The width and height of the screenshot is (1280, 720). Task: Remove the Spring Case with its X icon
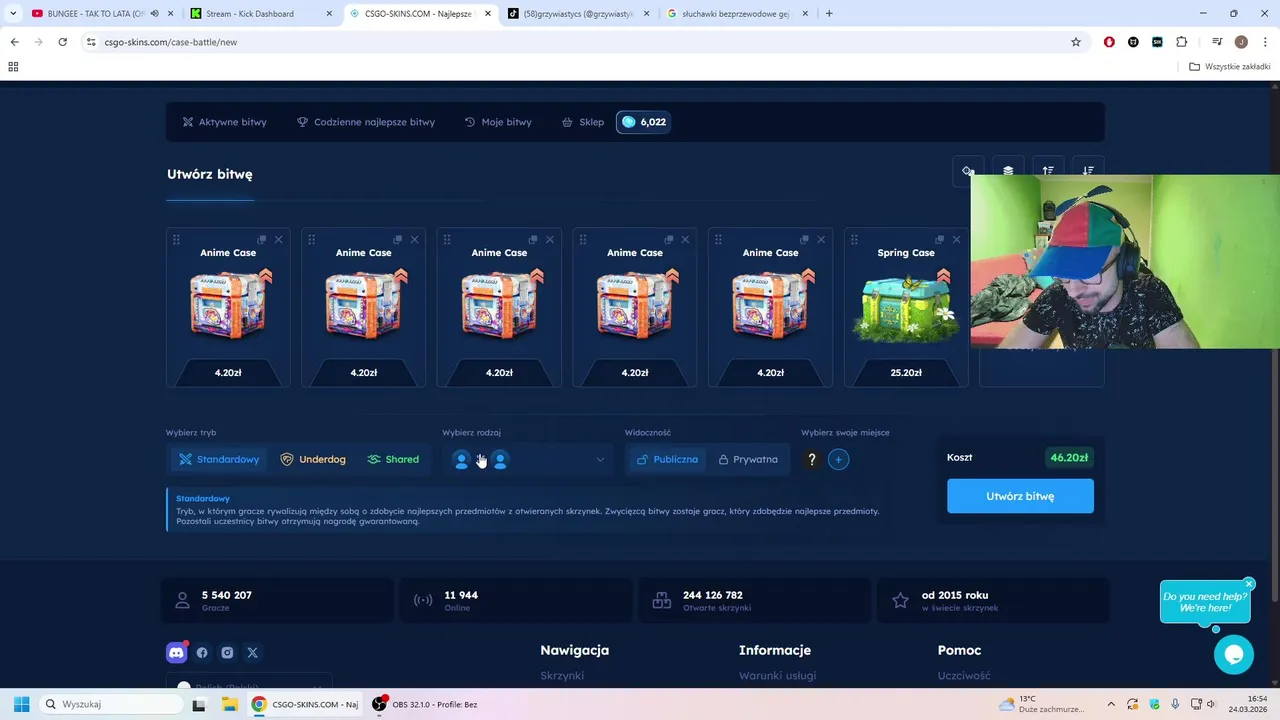coord(956,240)
